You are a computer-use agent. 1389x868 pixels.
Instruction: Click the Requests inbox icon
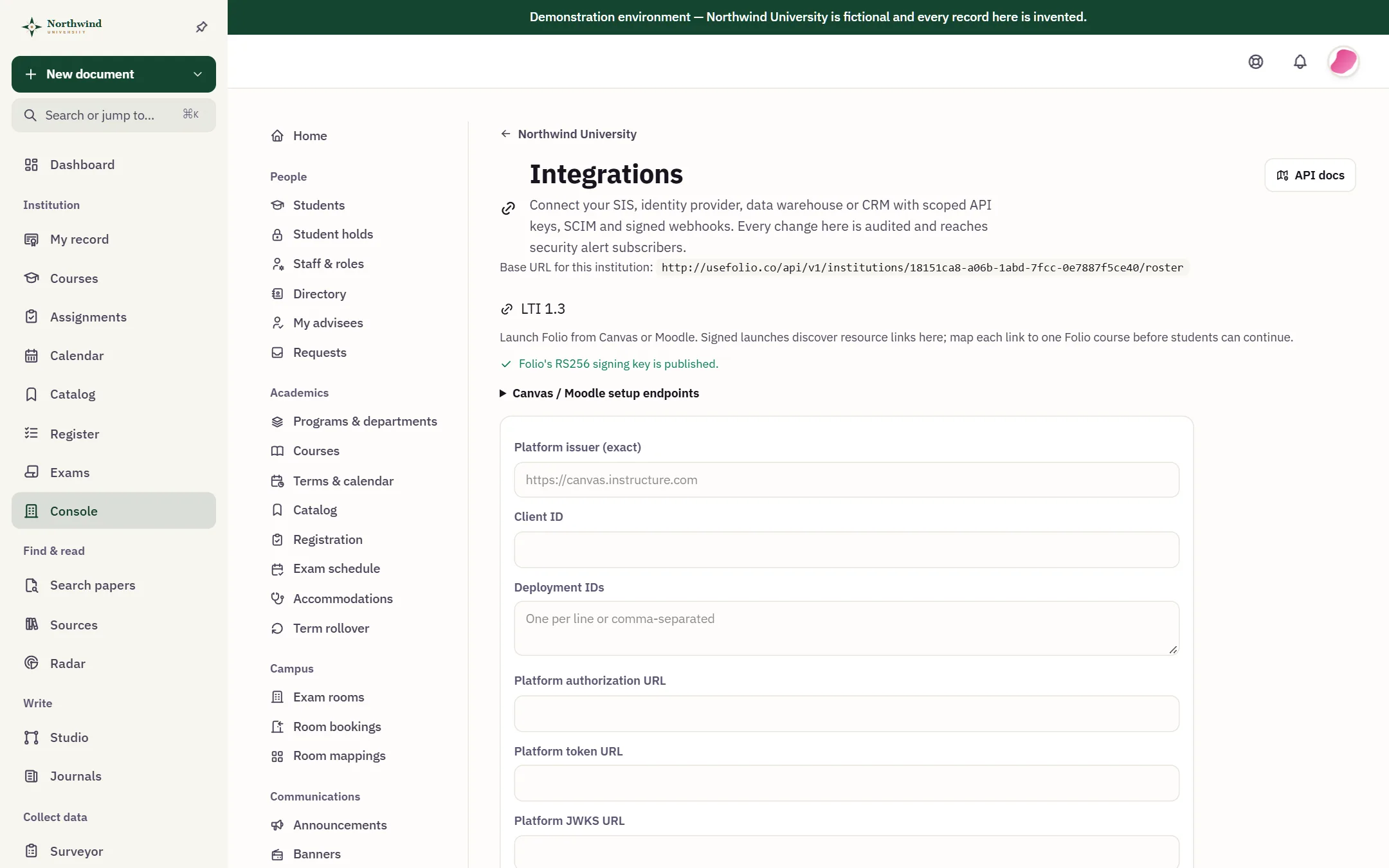point(277,352)
